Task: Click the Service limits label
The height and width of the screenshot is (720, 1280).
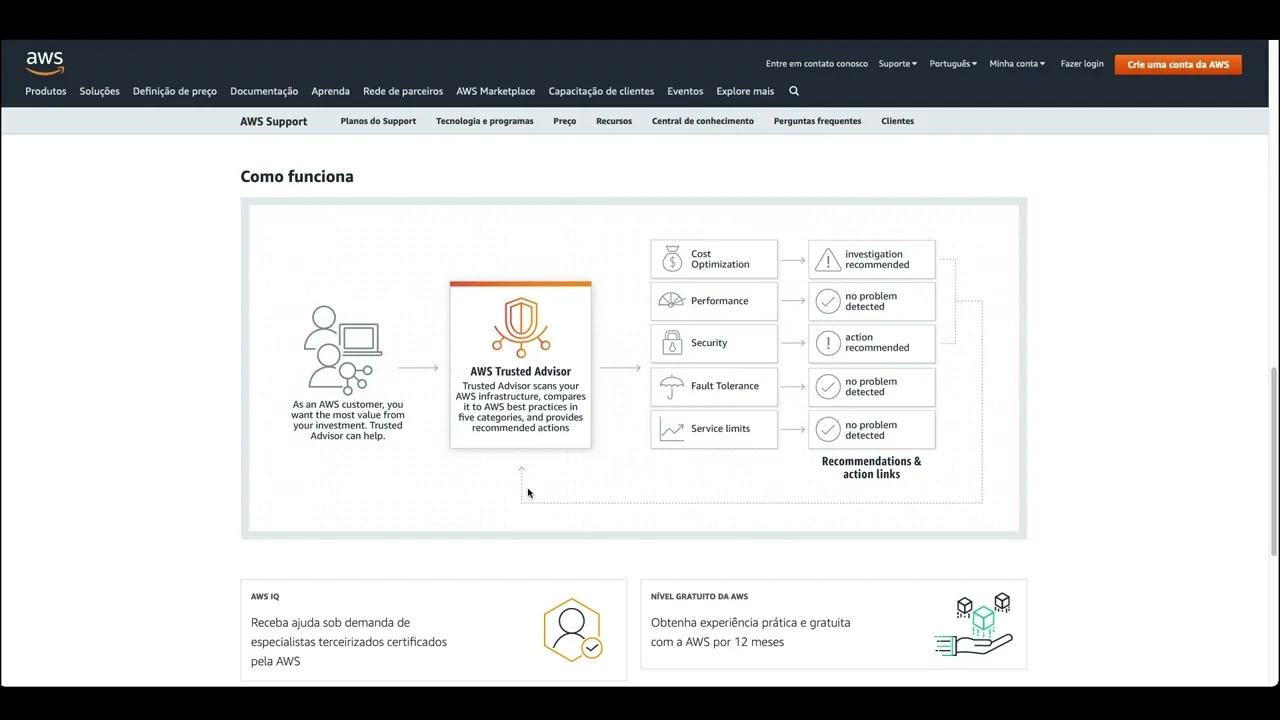Action: (x=720, y=429)
